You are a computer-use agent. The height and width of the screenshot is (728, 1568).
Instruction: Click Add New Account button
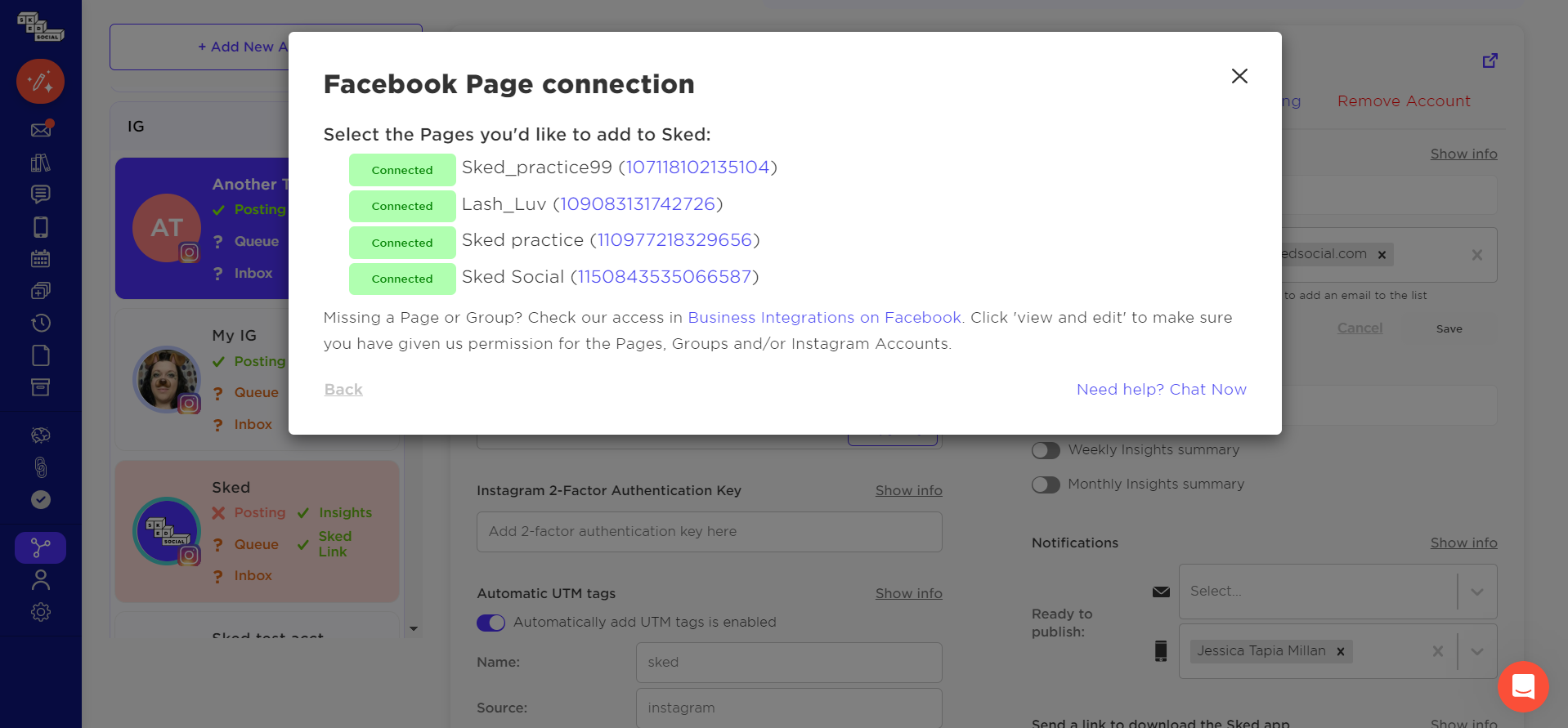[266, 47]
